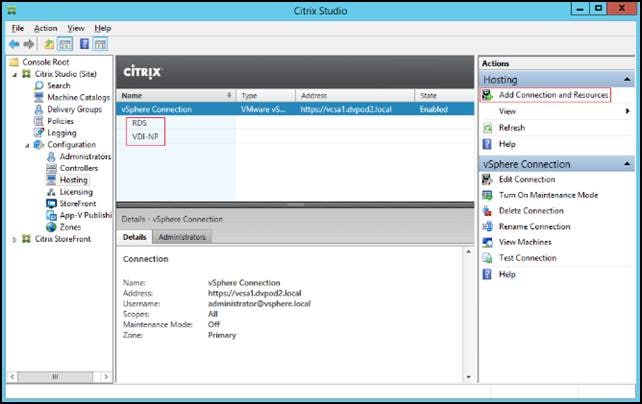The height and width of the screenshot is (404, 642).
Task: Expand the Citrix StoreFront tree node
Action: point(14,239)
